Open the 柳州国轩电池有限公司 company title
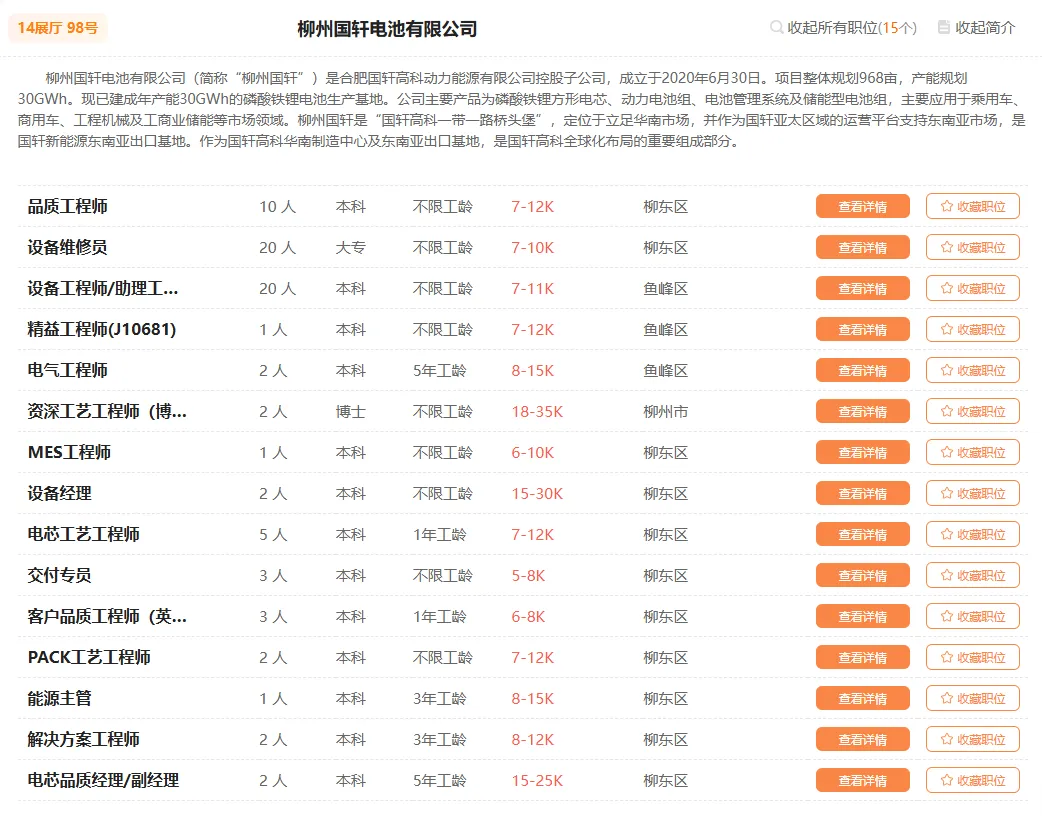 387,29
